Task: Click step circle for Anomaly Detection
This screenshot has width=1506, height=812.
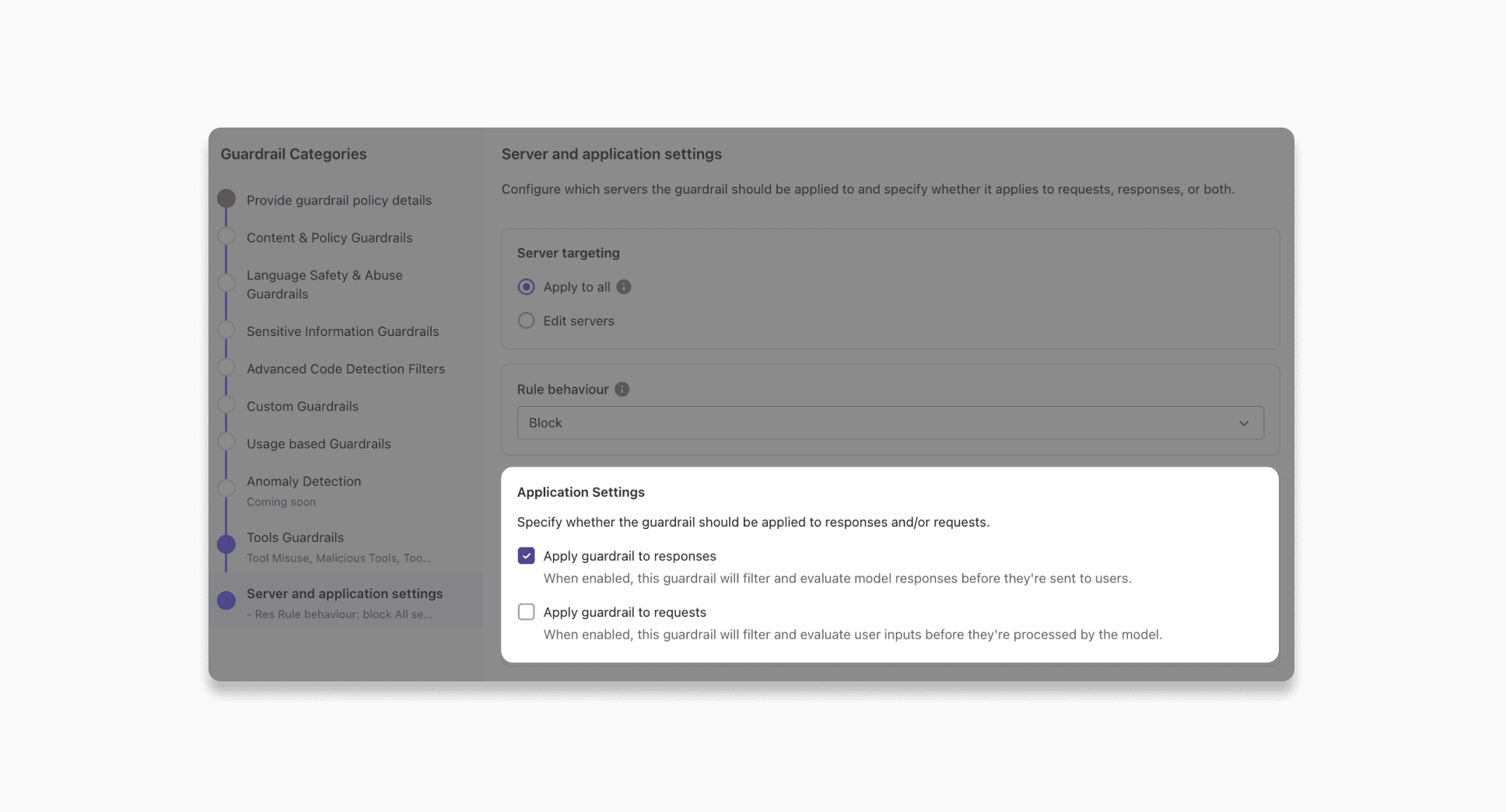Action: click(x=226, y=488)
